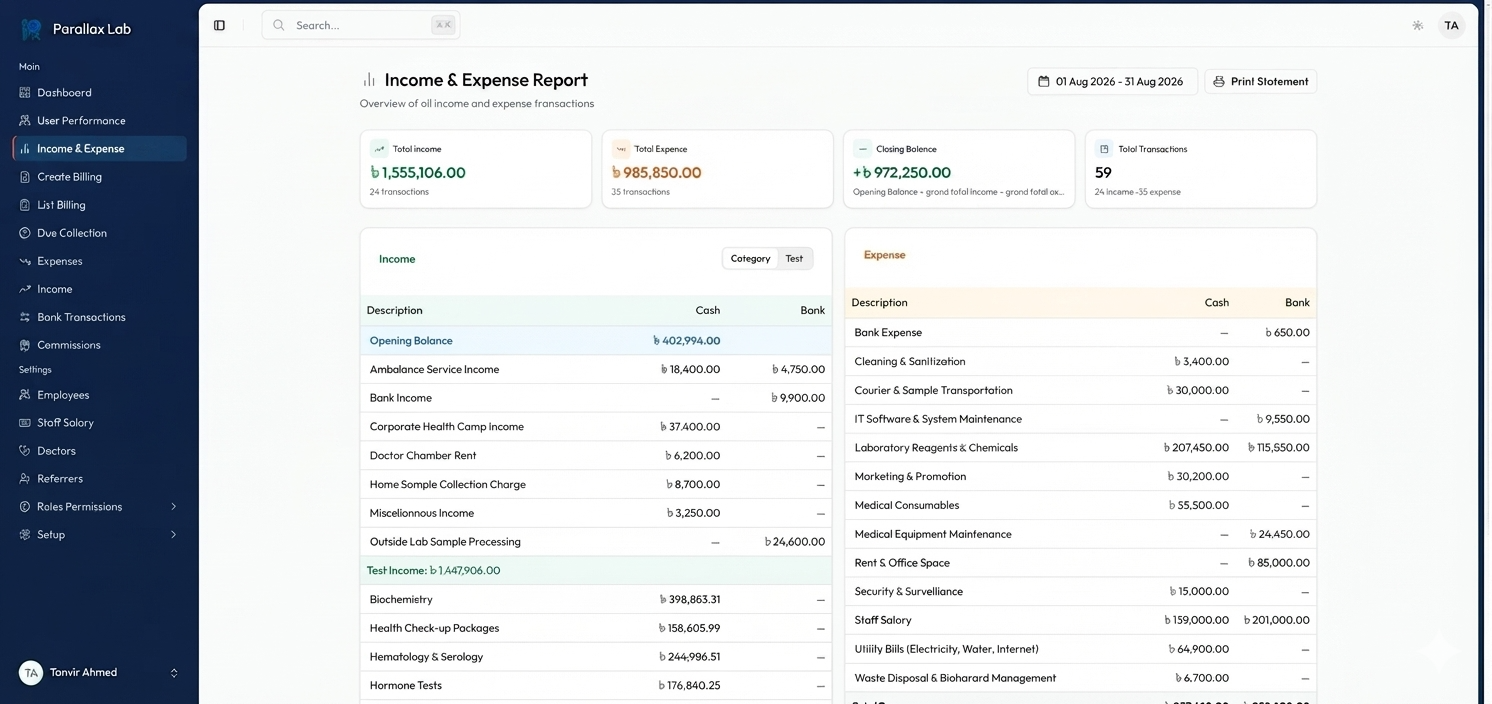1492x704 pixels.
Task: Switch theme using the sun icon
Action: click(x=1417, y=26)
